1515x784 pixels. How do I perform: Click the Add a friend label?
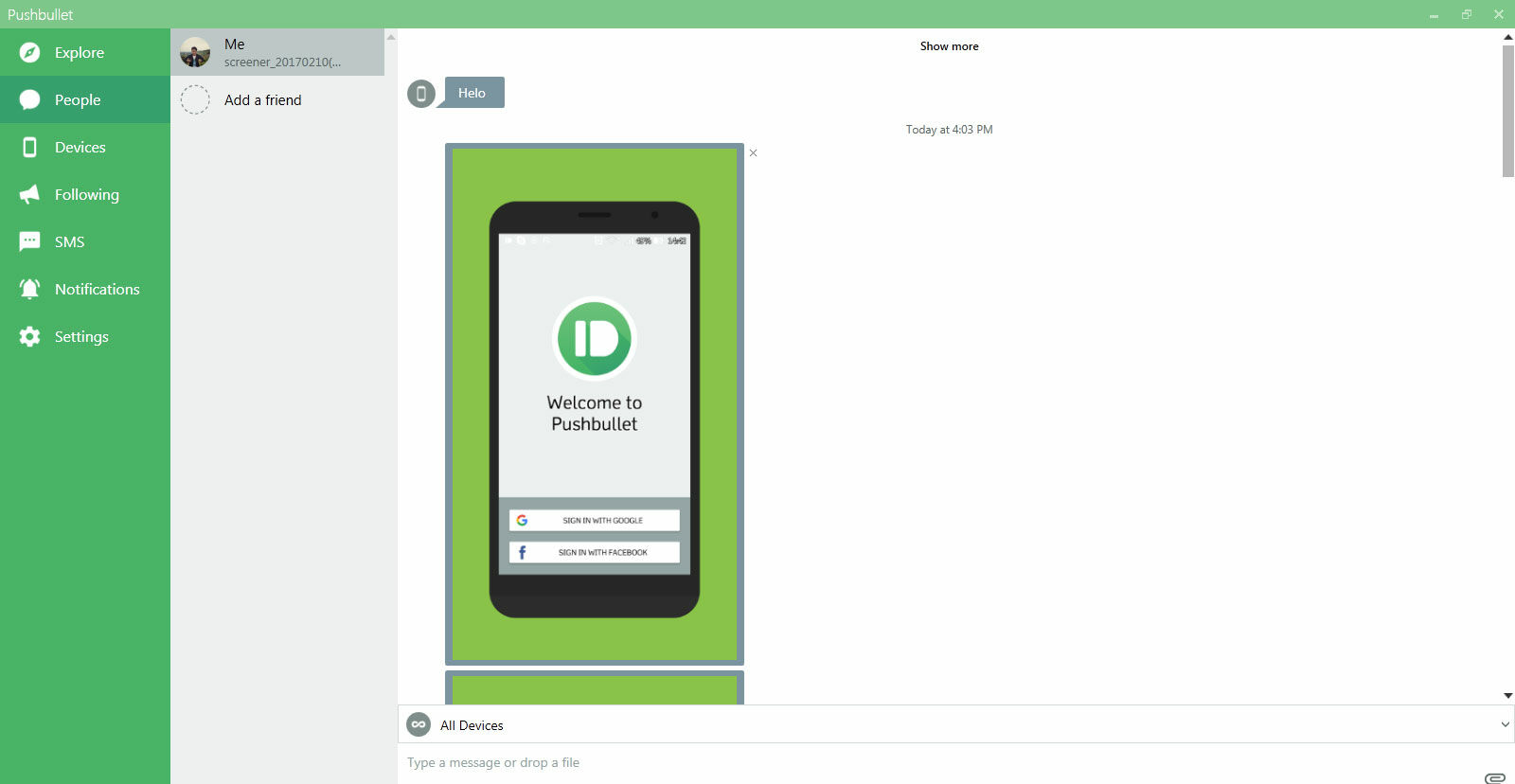[x=263, y=99]
